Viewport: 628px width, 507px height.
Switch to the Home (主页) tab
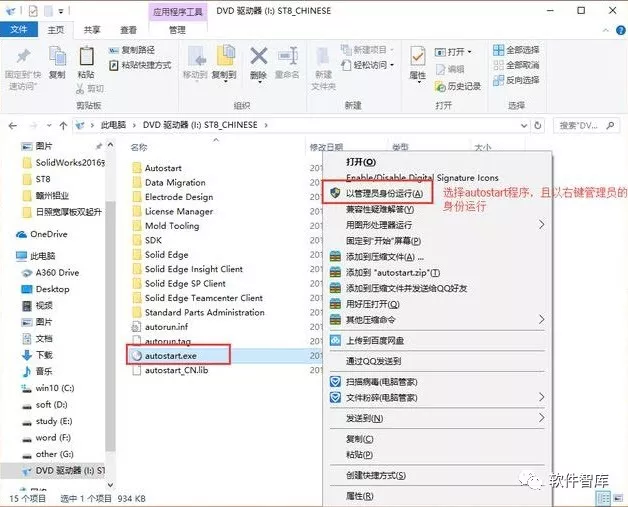[x=56, y=30]
